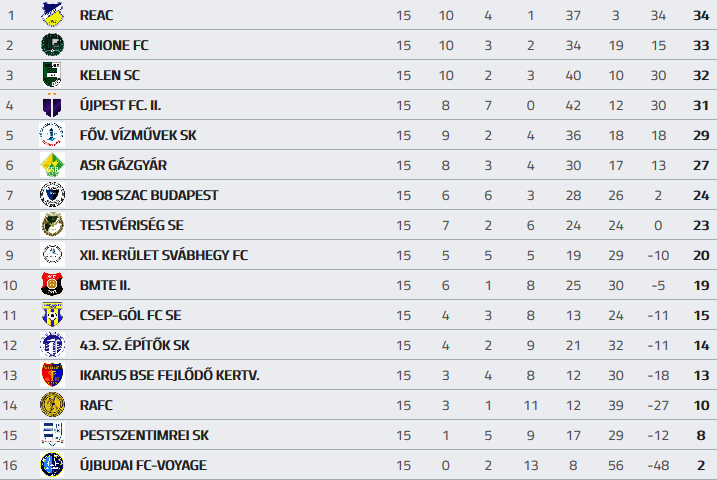Click the Kelen SC club crest
Viewport: 717px width, 480px height.
click(51, 75)
